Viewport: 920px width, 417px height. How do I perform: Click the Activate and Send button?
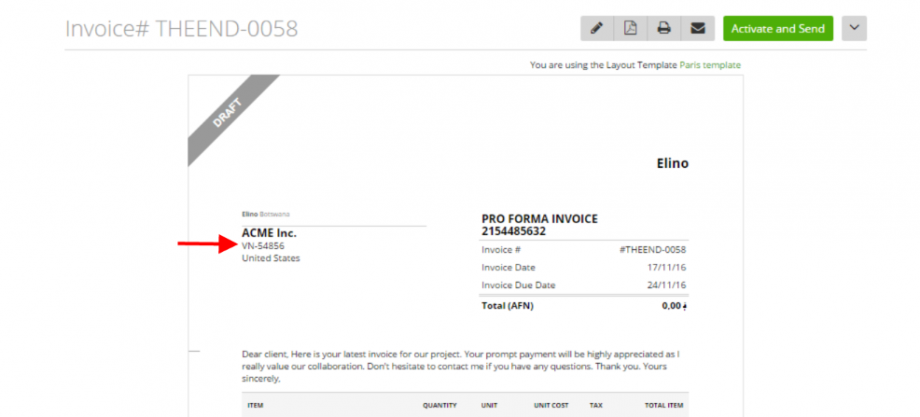[777, 28]
